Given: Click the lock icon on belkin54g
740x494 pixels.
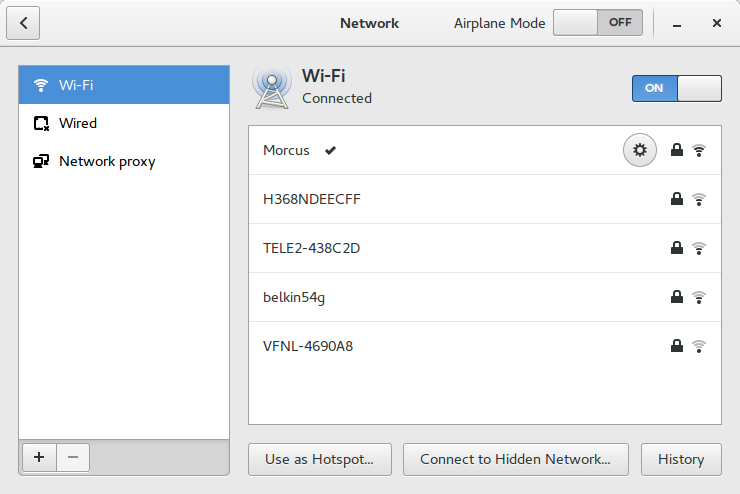Looking at the screenshot, I should tap(677, 297).
